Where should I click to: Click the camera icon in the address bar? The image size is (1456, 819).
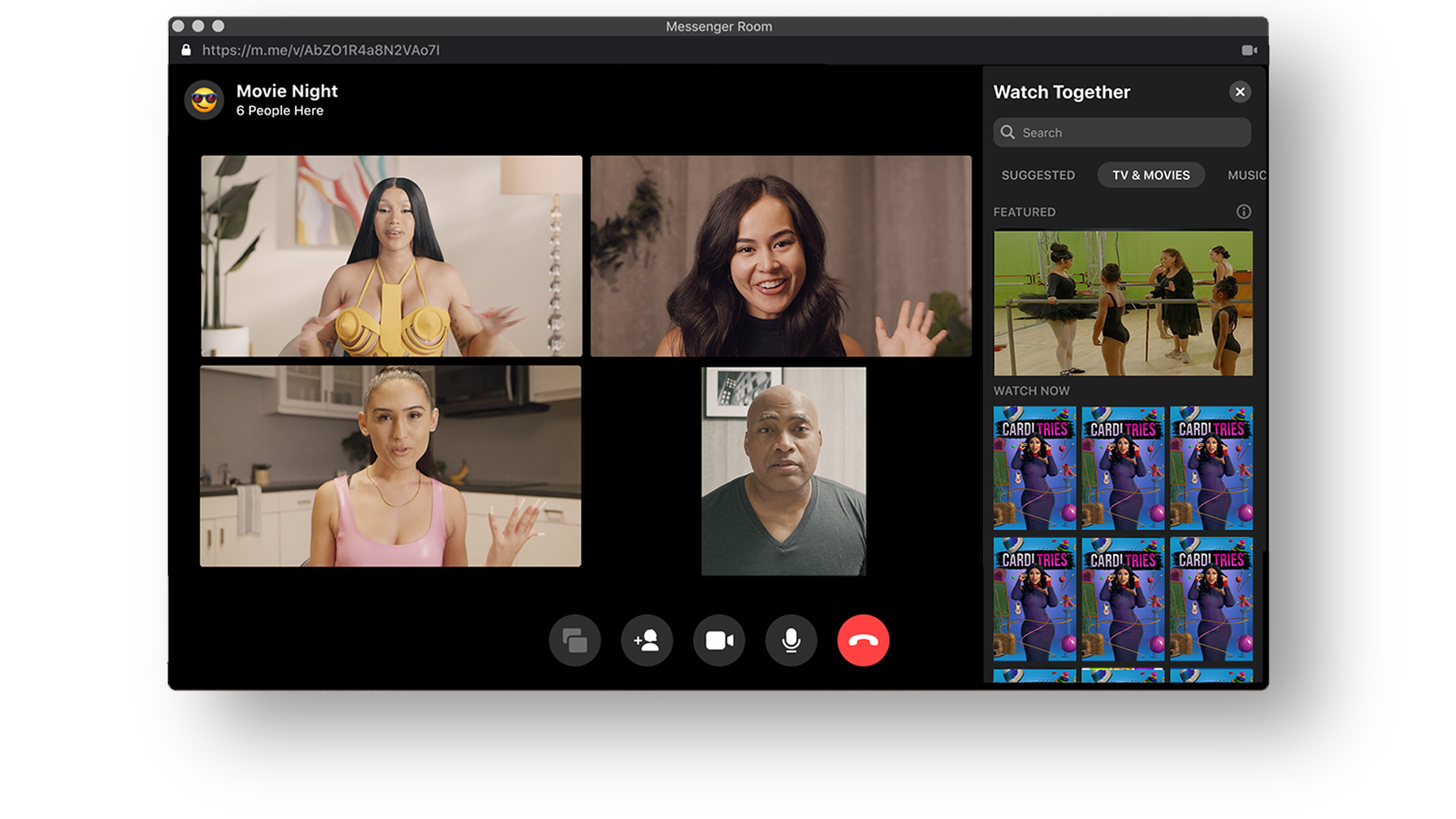[1249, 50]
